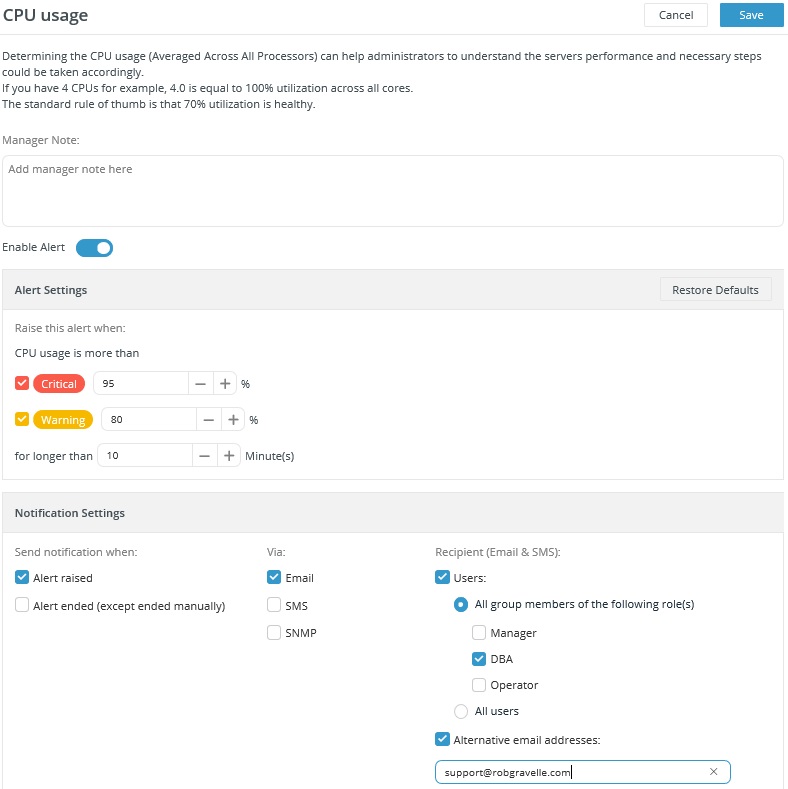788x789 pixels.
Task: Select the All users radio option
Action: [460, 711]
